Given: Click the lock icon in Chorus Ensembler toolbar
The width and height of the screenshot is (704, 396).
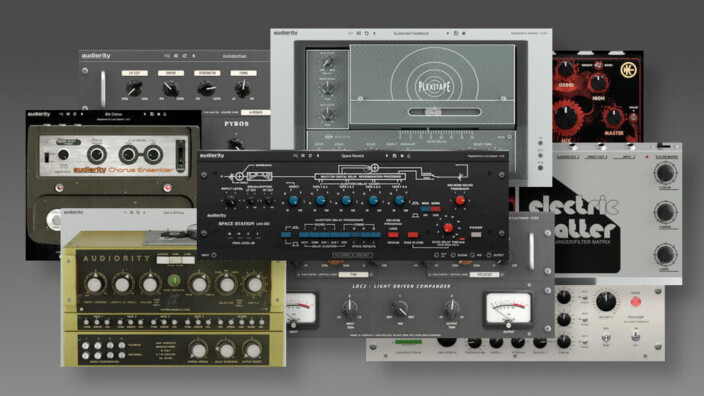Looking at the screenshot, I should [x=165, y=114].
